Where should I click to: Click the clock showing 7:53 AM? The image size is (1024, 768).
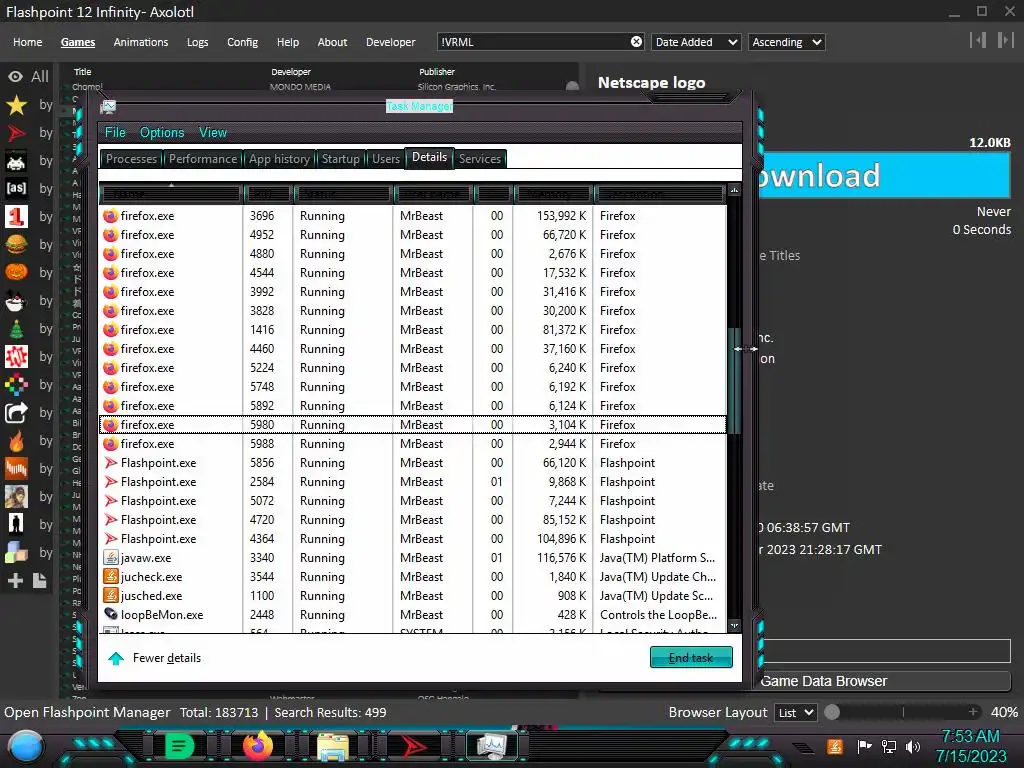pyautogui.click(x=970, y=737)
